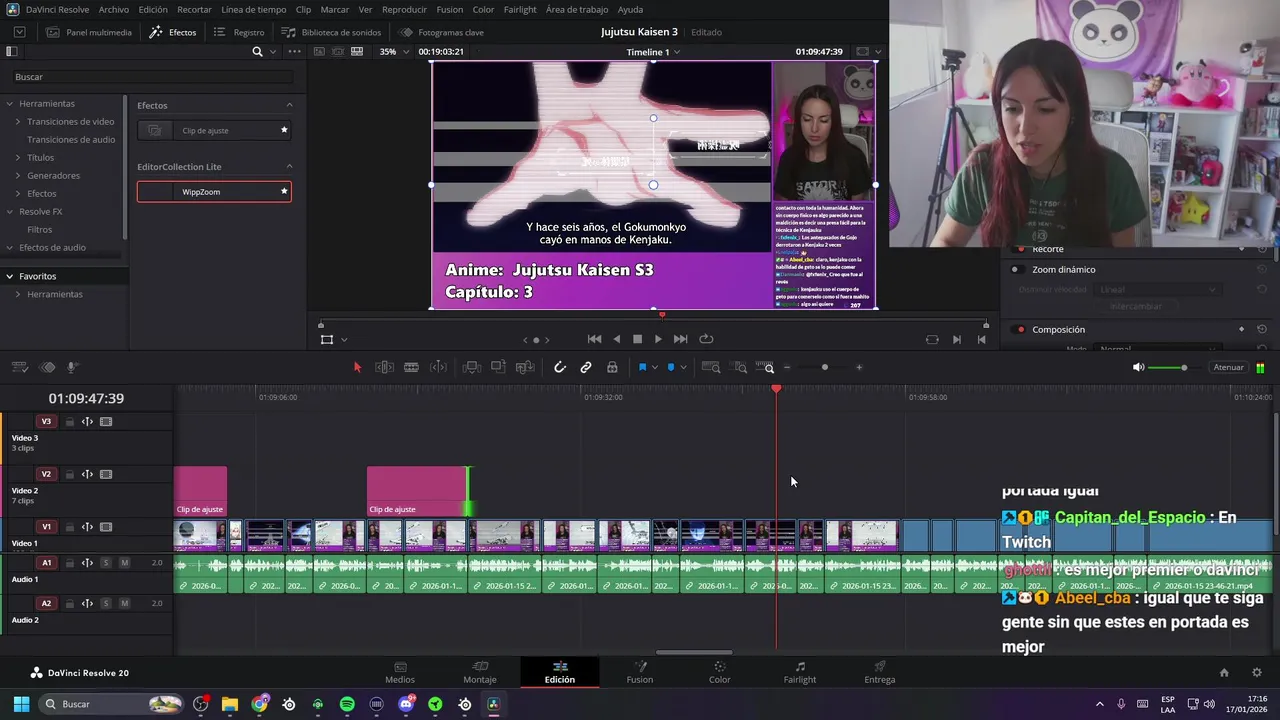Jump to last frame in viewer
The height and width of the screenshot is (720, 1280).
(x=680, y=339)
